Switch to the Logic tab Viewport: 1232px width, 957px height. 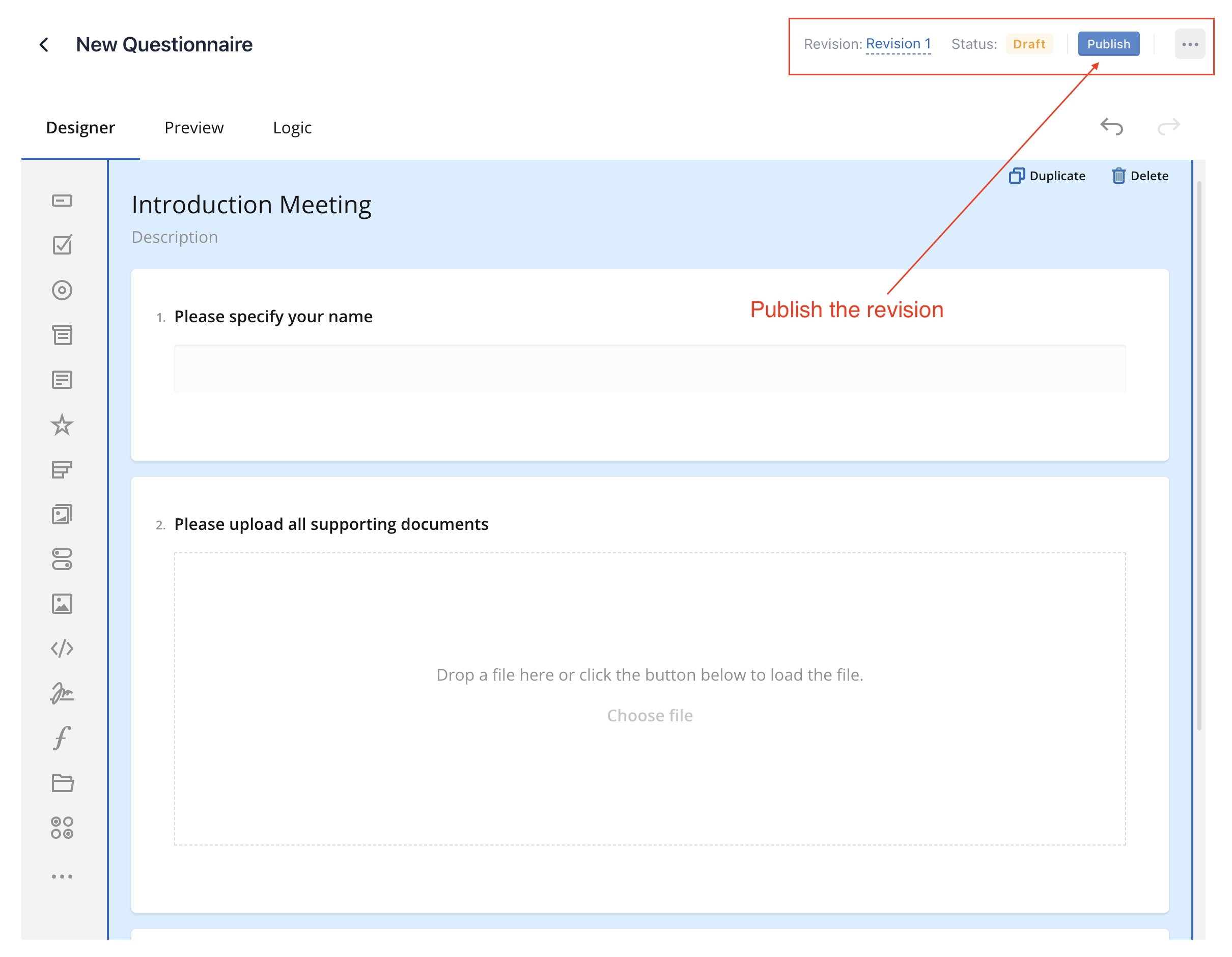click(292, 128)
